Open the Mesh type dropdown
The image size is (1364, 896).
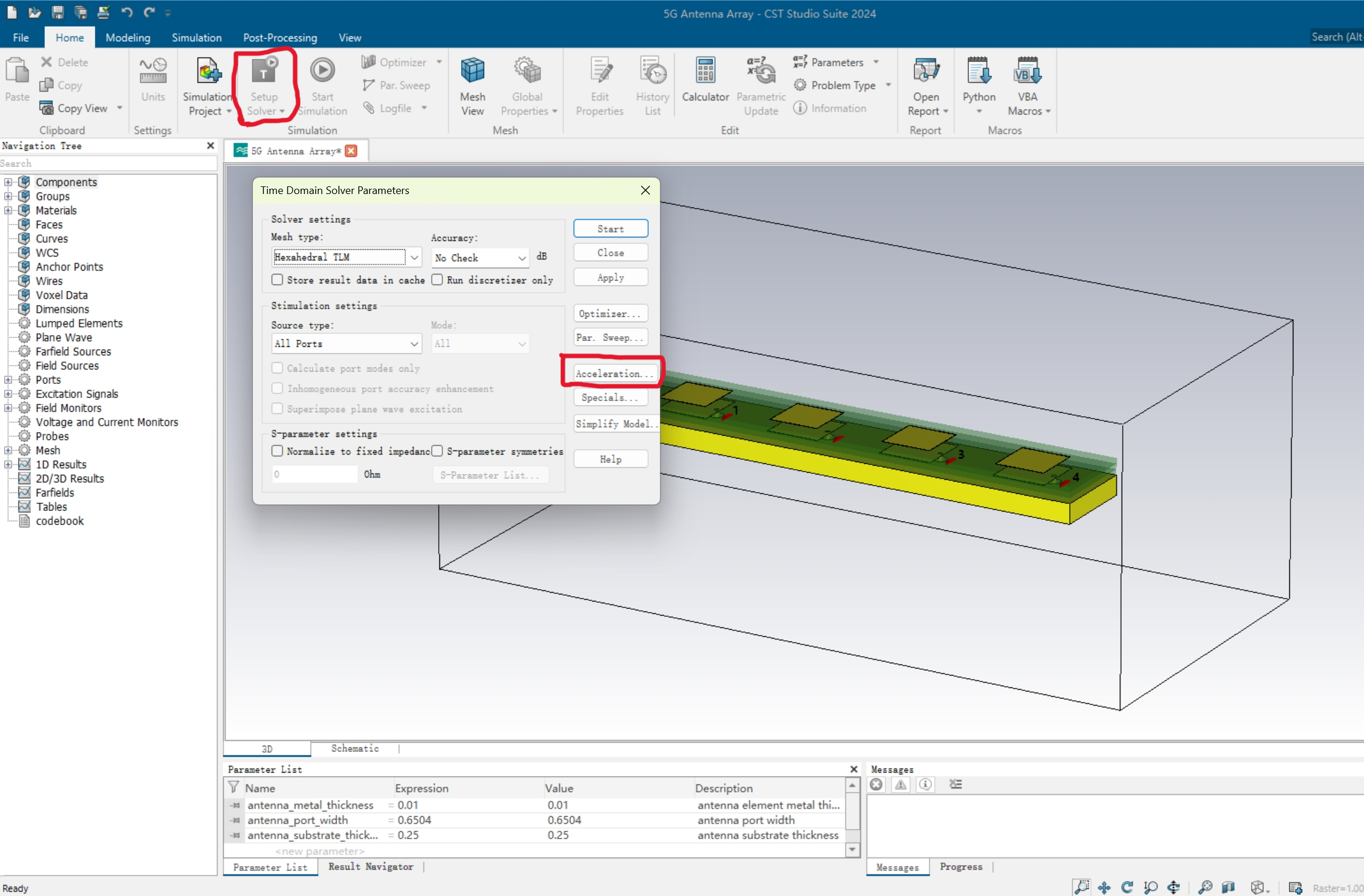click(414, 258)
